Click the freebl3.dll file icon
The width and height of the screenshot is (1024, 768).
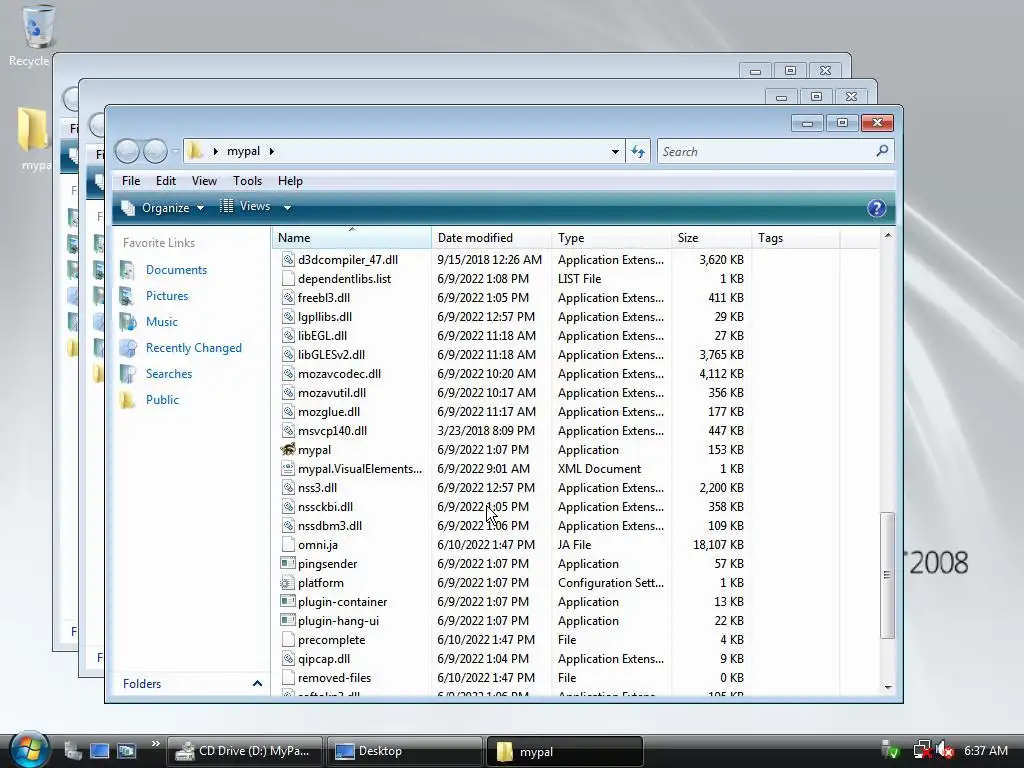pyautogui.click(x=288, y=297)
